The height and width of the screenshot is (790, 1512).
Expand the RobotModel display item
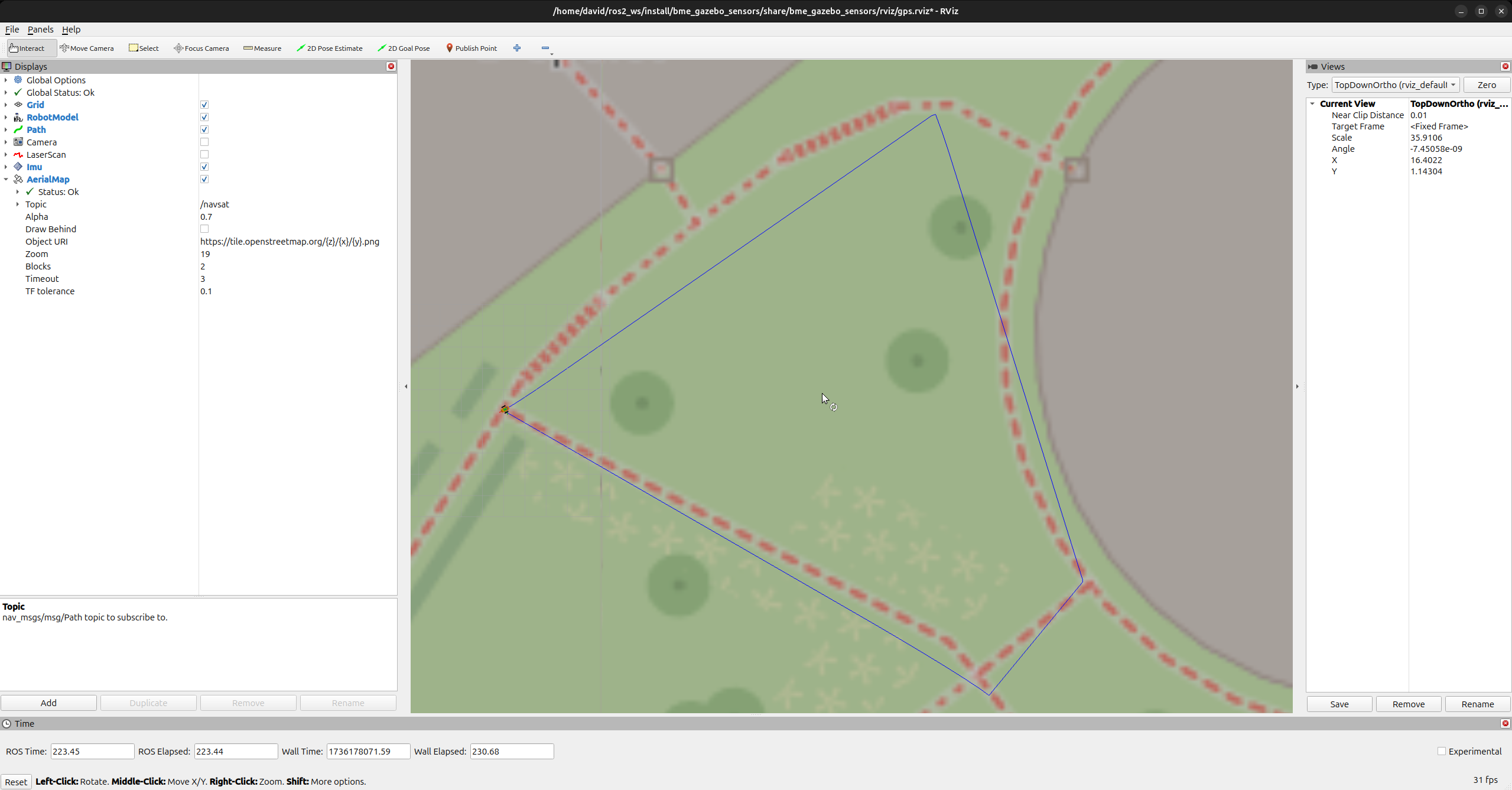click(x=6, y=117)
